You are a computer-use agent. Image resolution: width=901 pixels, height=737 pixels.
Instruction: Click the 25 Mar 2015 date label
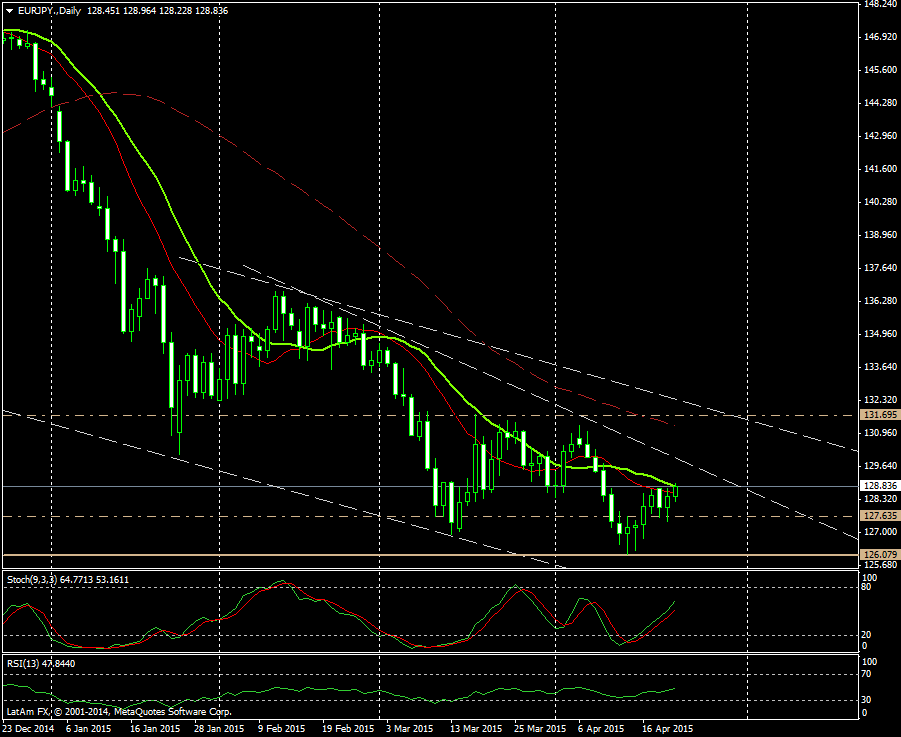(539, 729)
